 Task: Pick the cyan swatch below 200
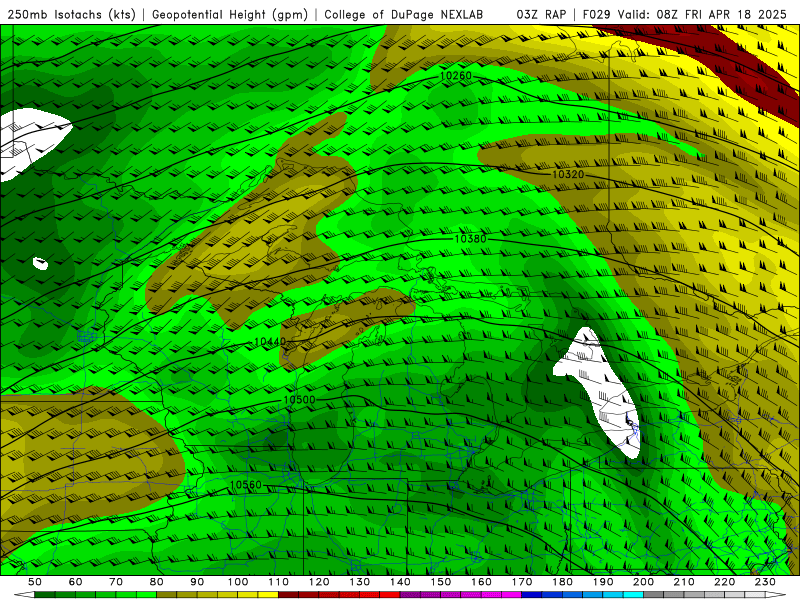633,595
